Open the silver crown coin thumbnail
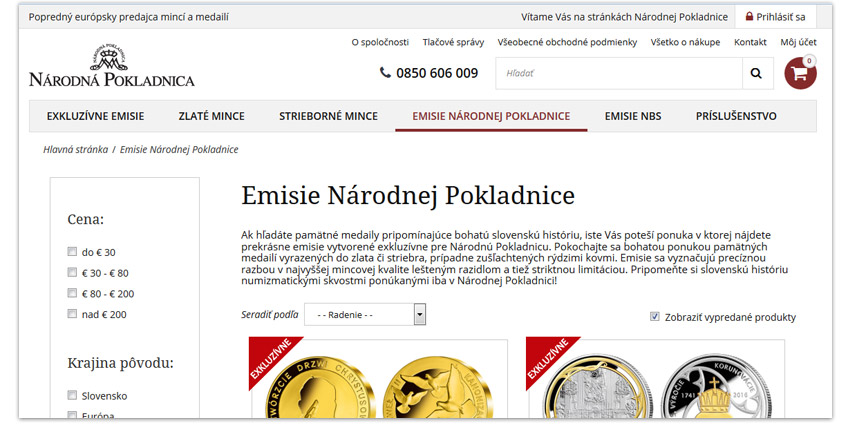Image resolution: width=850 pixels, height=435 pixels. point(716,388)
